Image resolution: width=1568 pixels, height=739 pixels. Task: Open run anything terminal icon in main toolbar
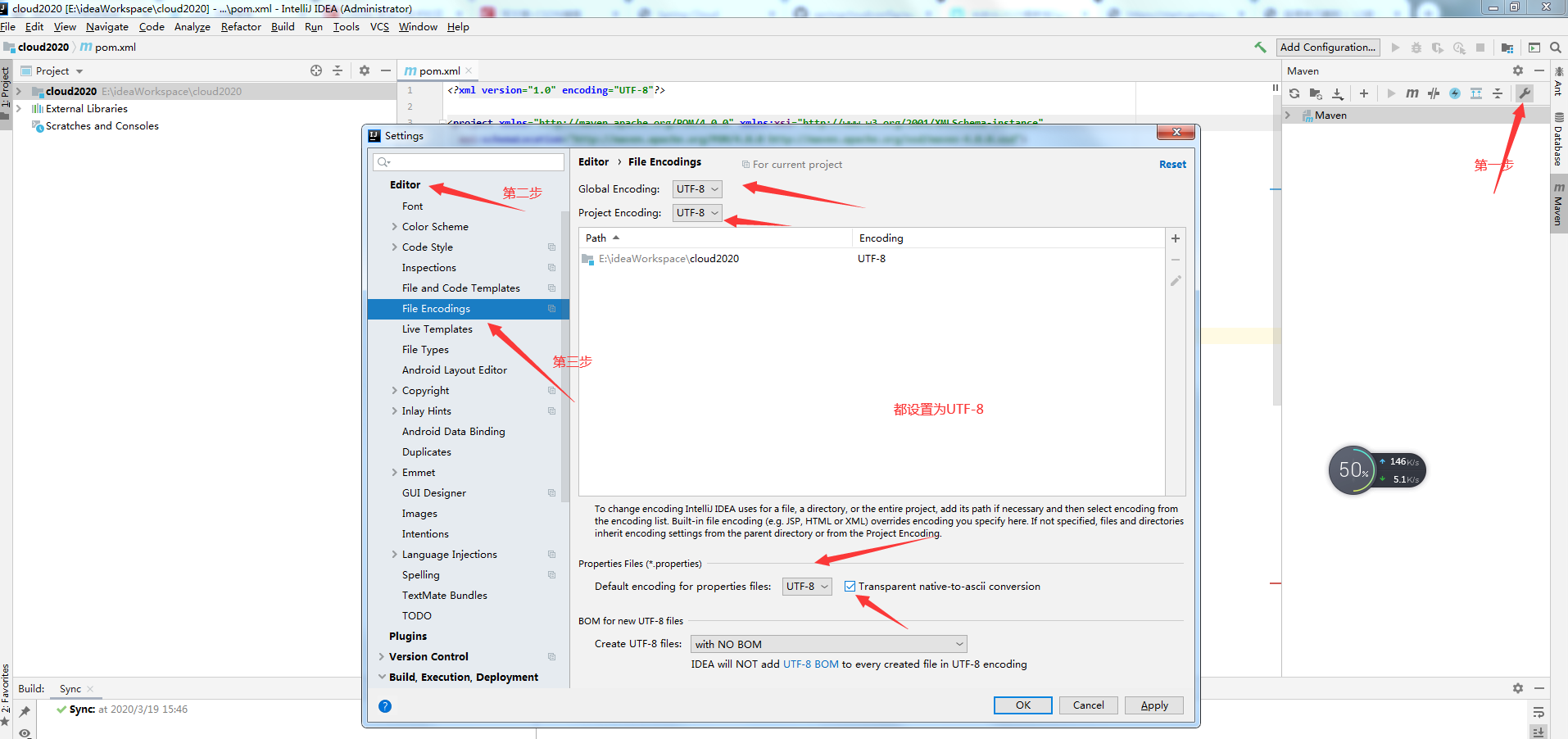pos(1534,48)
